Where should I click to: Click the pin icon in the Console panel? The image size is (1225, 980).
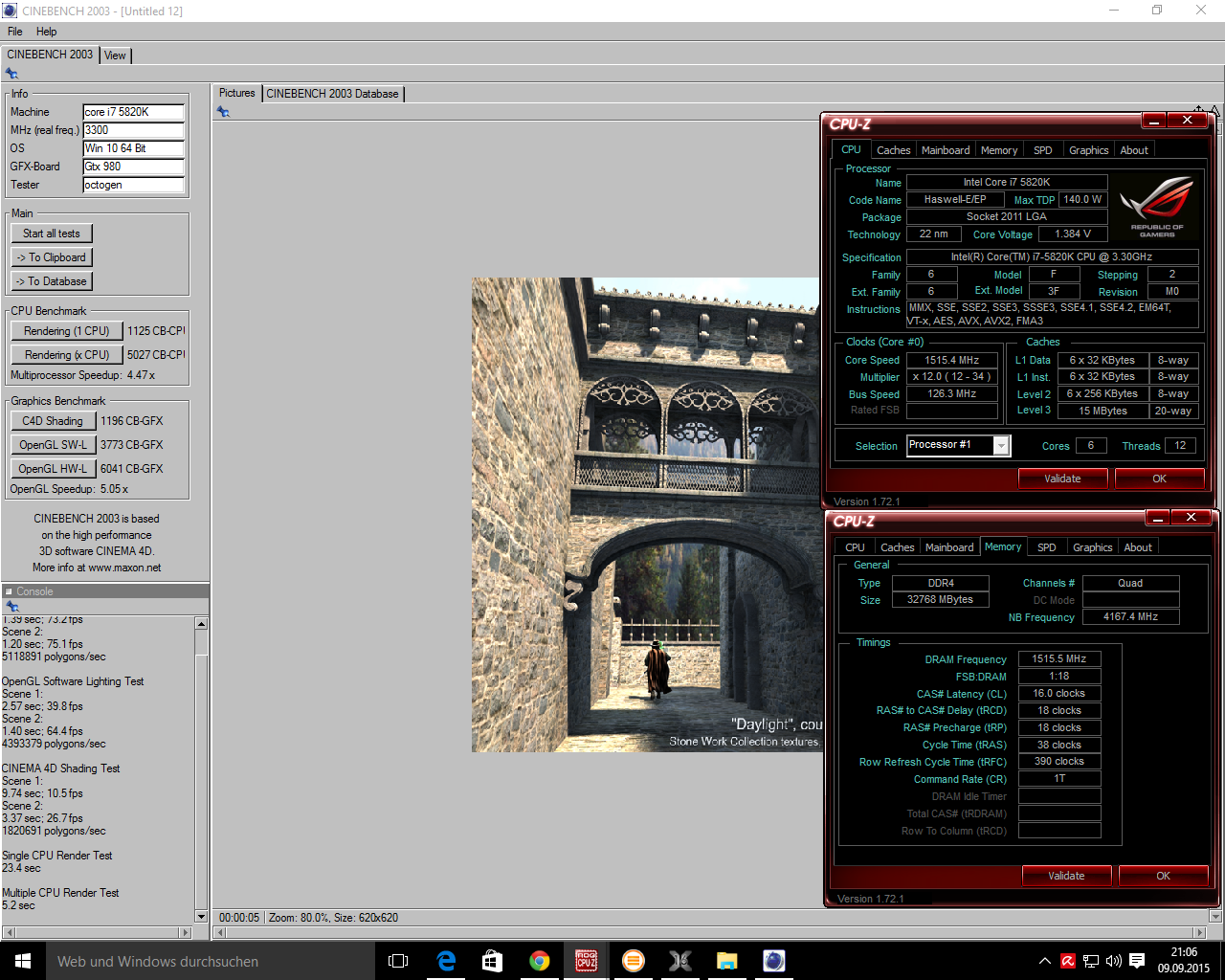11,607
